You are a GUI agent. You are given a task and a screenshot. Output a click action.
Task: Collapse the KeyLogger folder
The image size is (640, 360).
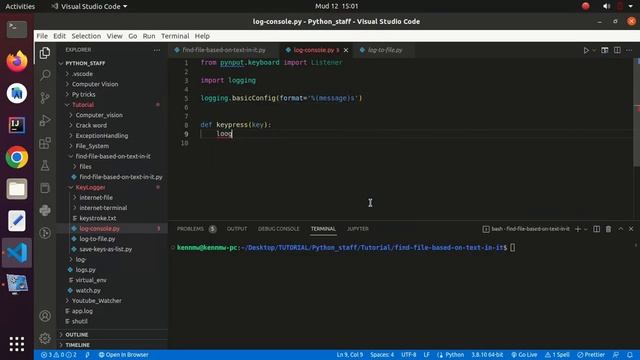90,187
